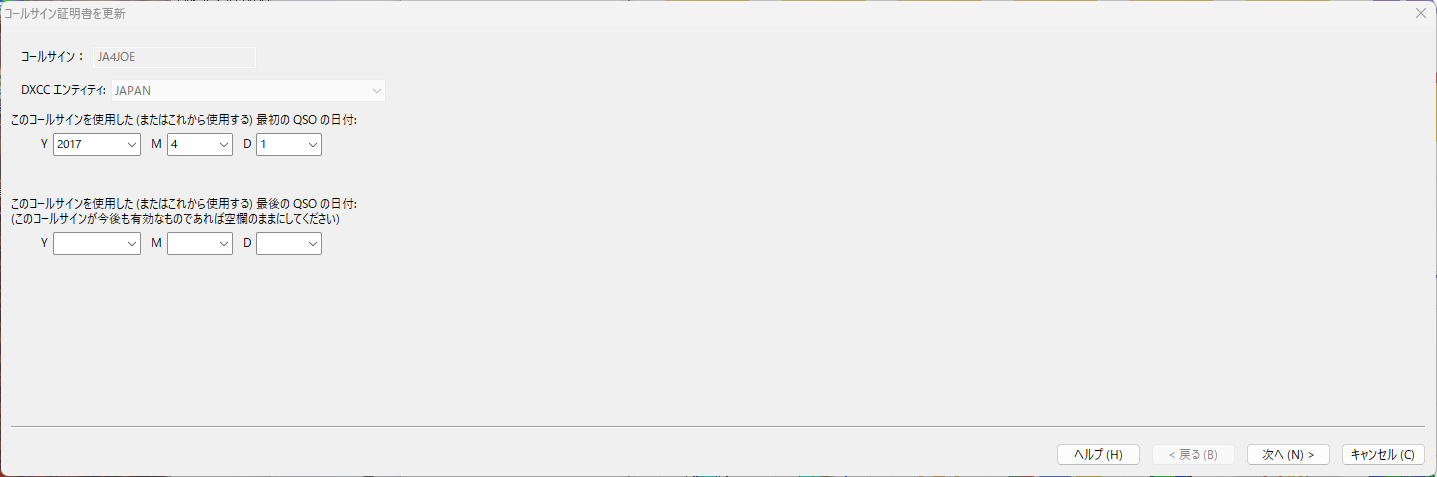Click the disabled < 戻る (B) button
This screenshot has width=1437, height=477.
[1193, 454]
